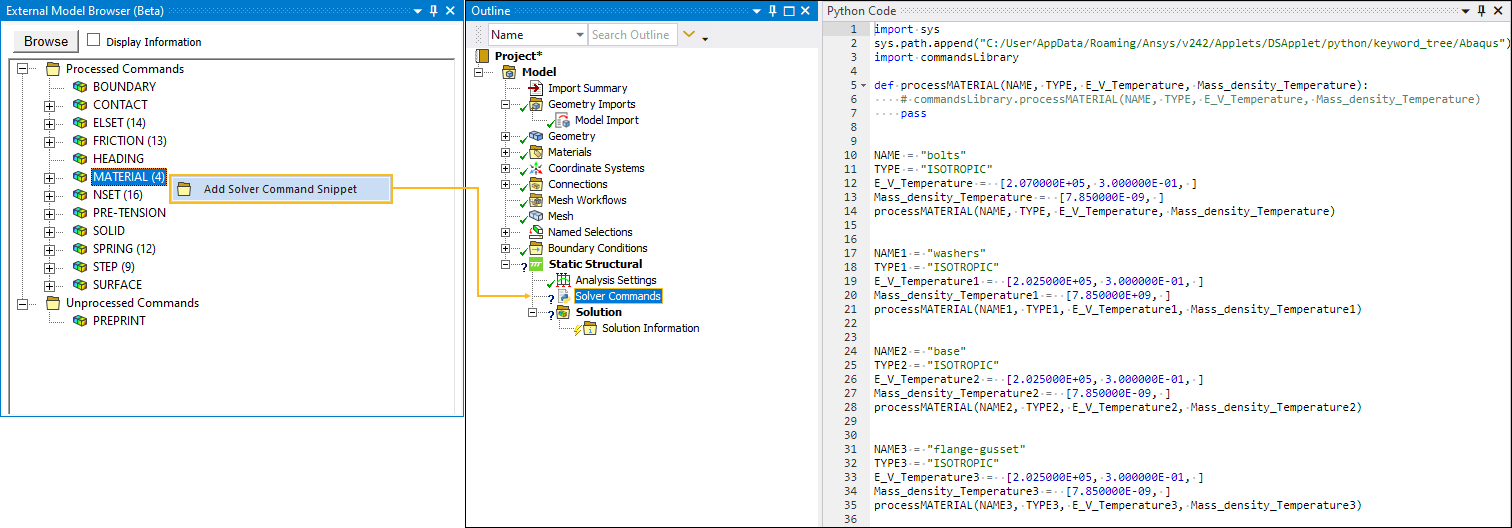Expand the FRICTION (13) node
This screenshot has width=1512, height=528.
coord(50,142)
